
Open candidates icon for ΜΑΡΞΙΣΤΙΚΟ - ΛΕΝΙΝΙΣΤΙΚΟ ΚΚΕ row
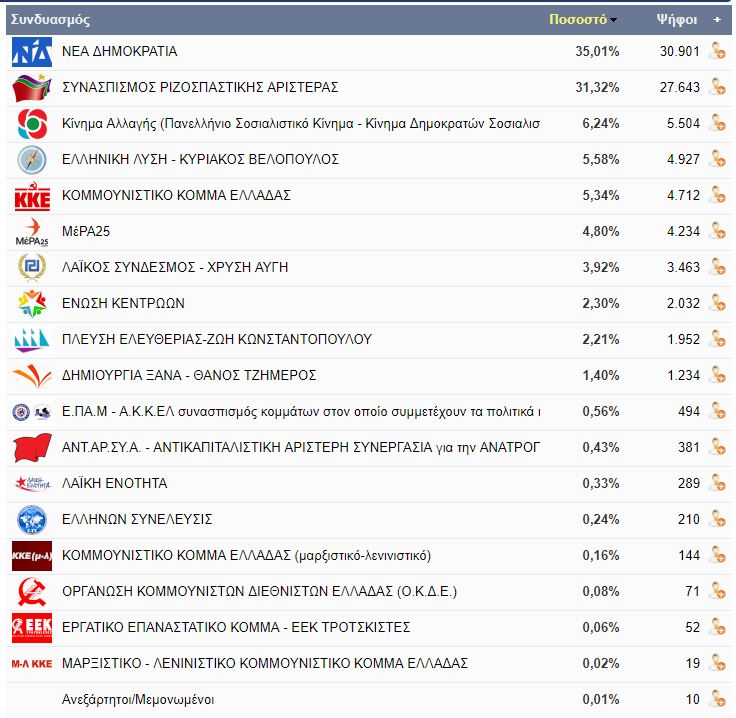point(717,663)
